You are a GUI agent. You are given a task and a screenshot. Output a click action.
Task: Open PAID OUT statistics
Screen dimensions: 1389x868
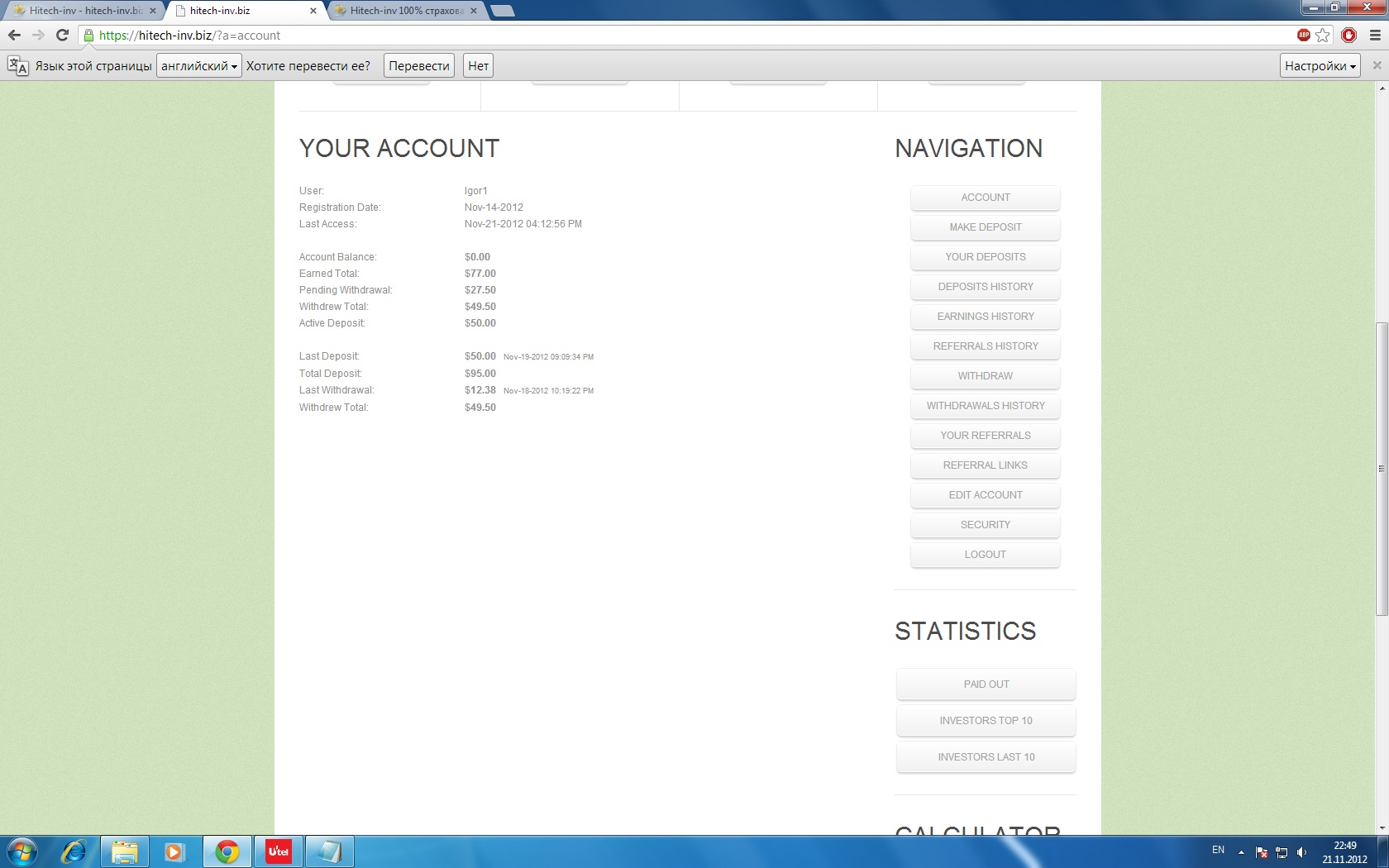click(x=986, y=684)
